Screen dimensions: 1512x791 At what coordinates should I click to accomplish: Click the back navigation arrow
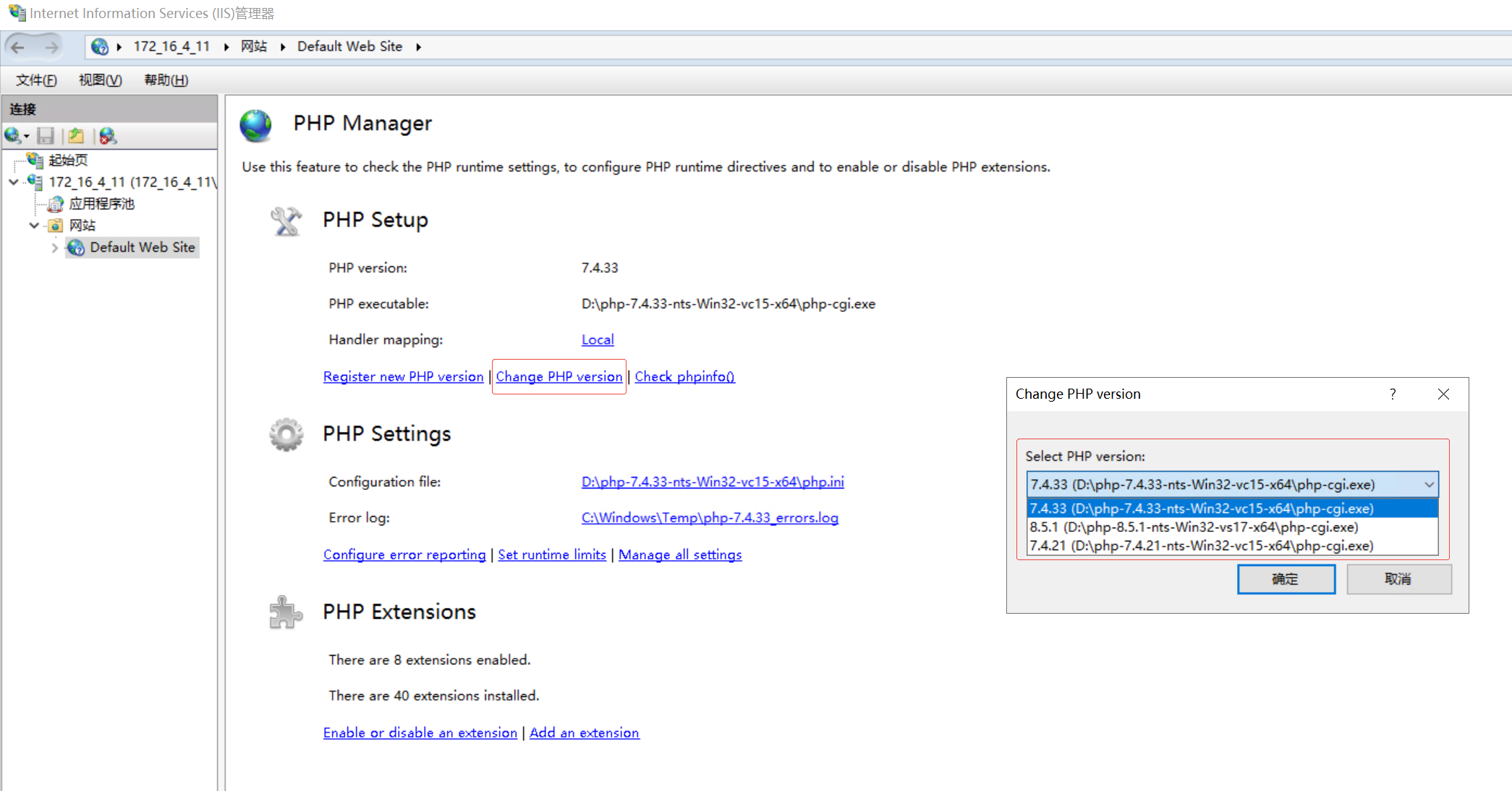pyautogui.click(x=18, y=47)
